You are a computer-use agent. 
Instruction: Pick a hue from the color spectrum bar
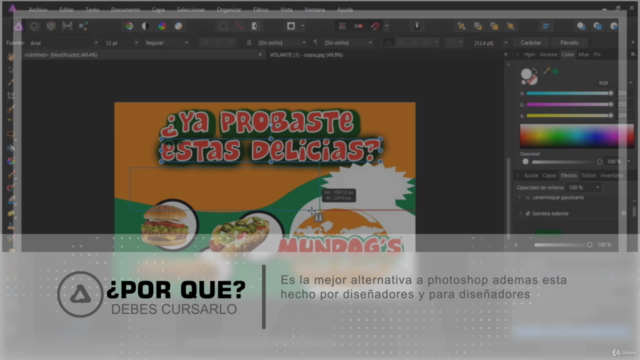click(577, 136)
